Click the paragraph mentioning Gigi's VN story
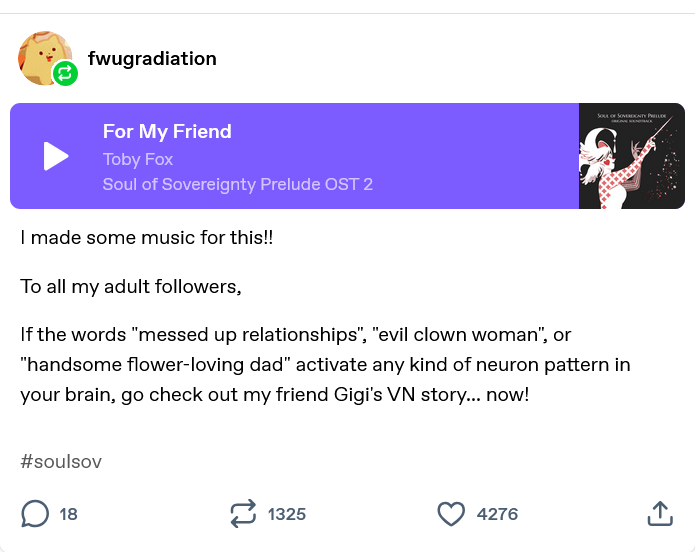The height and width of the screenshot is (552, 695). tap(325, 364)
